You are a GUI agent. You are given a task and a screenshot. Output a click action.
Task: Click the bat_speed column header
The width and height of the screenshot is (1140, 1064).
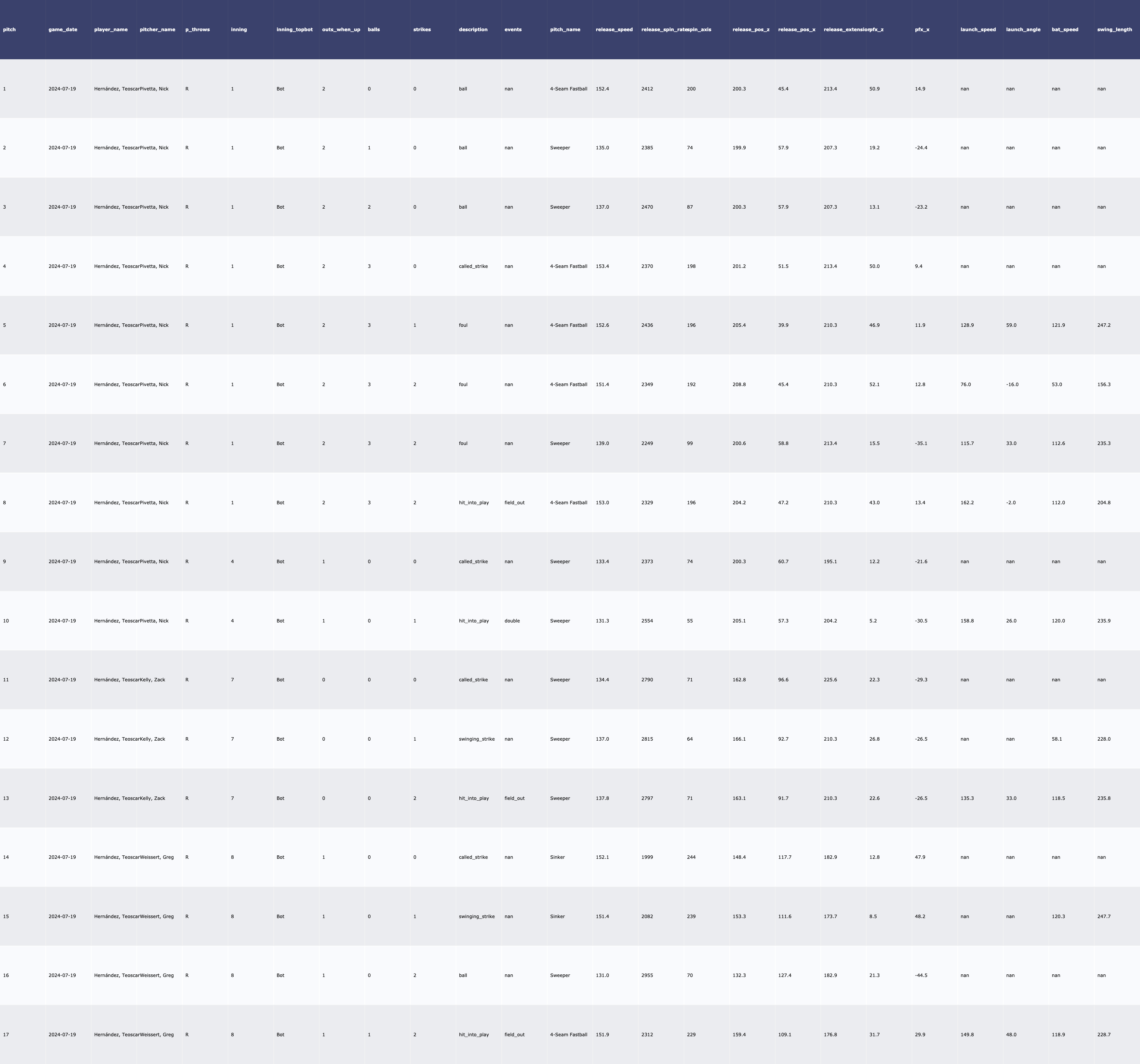click(1065, 29)
